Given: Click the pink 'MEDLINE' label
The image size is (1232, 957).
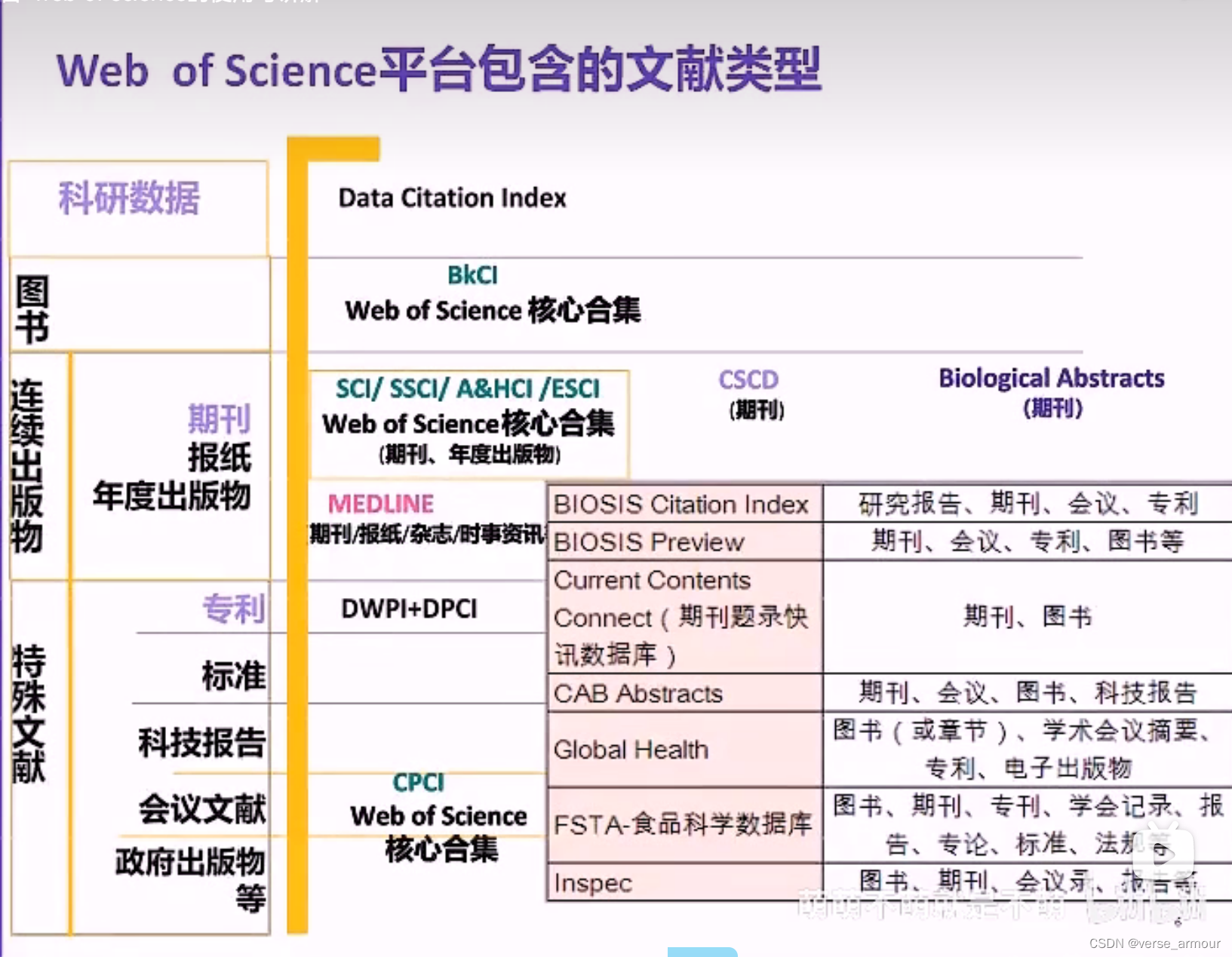Looking at the screenshot, I should tap(381, 503).
